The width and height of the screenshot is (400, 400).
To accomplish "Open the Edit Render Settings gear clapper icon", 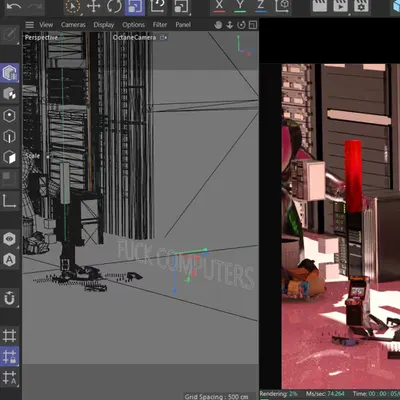I will [x=361, y=6].
